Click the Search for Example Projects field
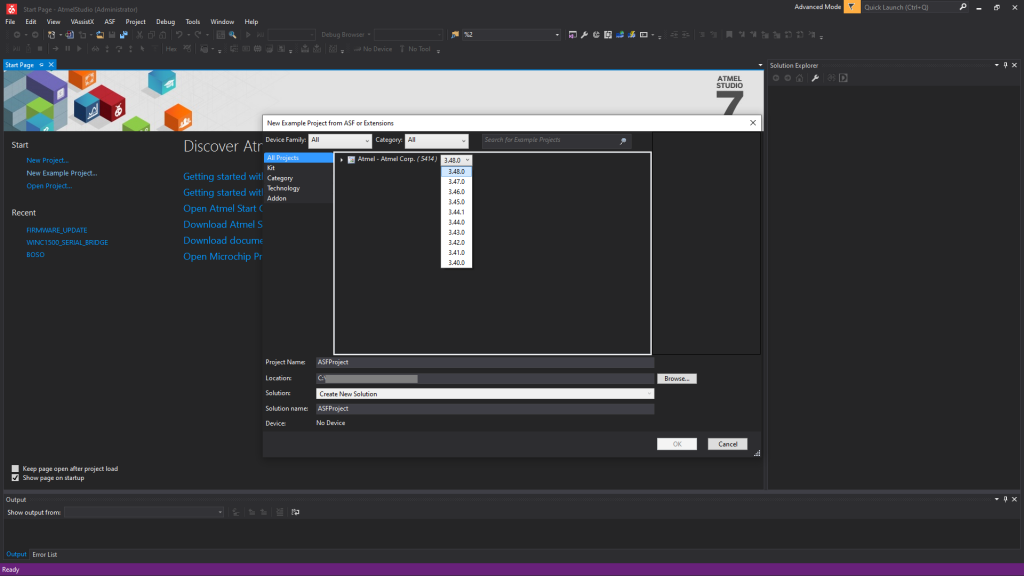Image resolution: width=1024 pixels, height=576 pixels. (556, 140)
